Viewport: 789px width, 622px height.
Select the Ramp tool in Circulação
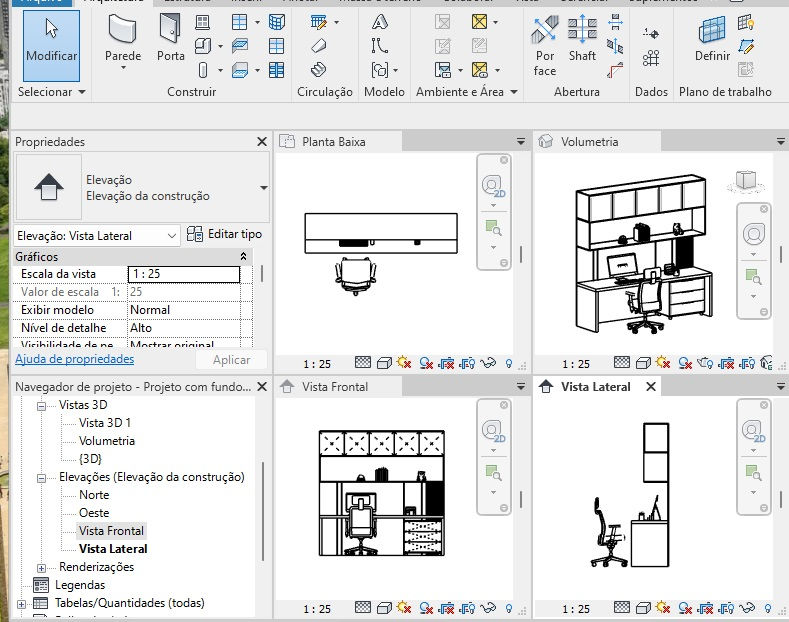[319, 46]
